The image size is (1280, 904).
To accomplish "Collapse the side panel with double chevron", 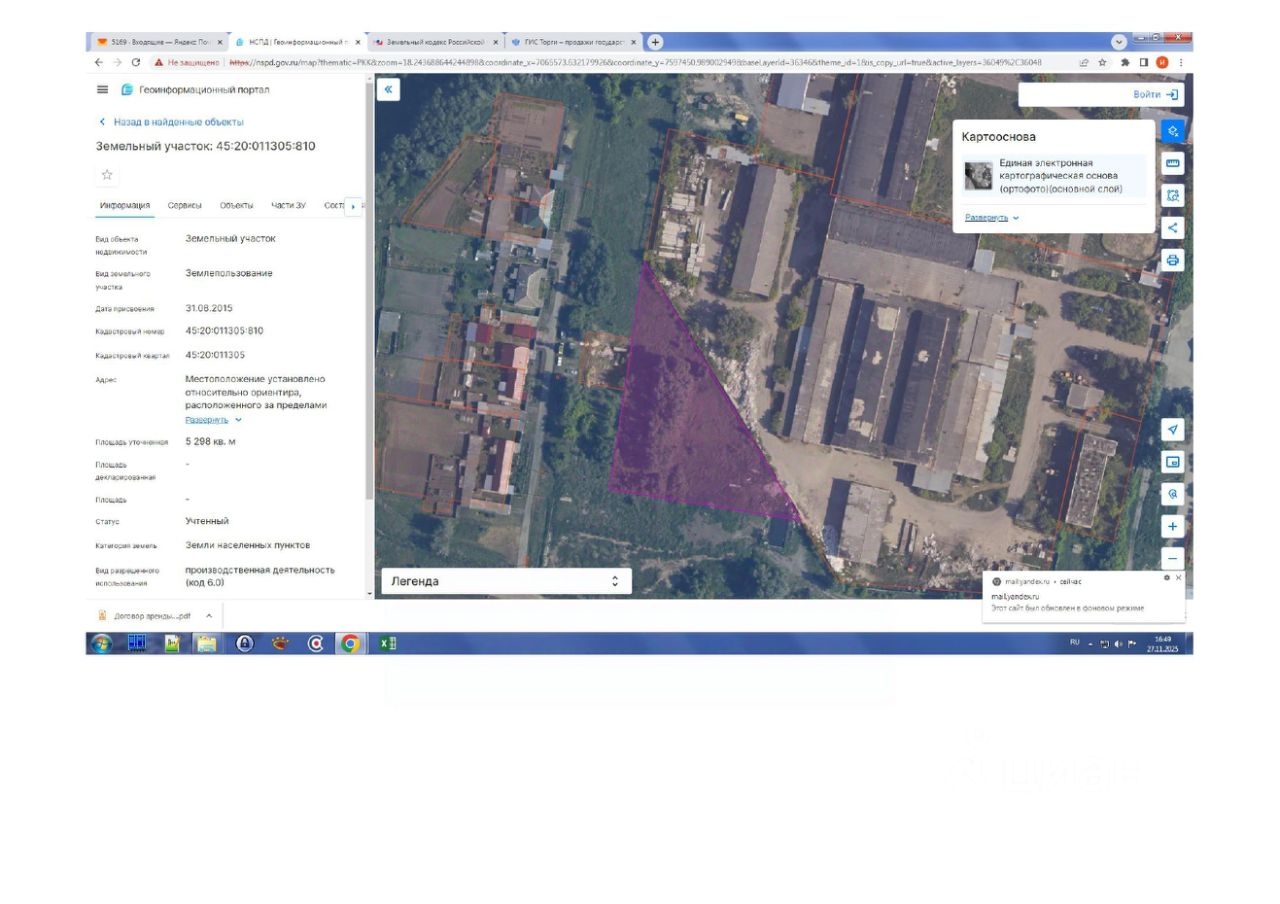I will click(x=388, y=90).
